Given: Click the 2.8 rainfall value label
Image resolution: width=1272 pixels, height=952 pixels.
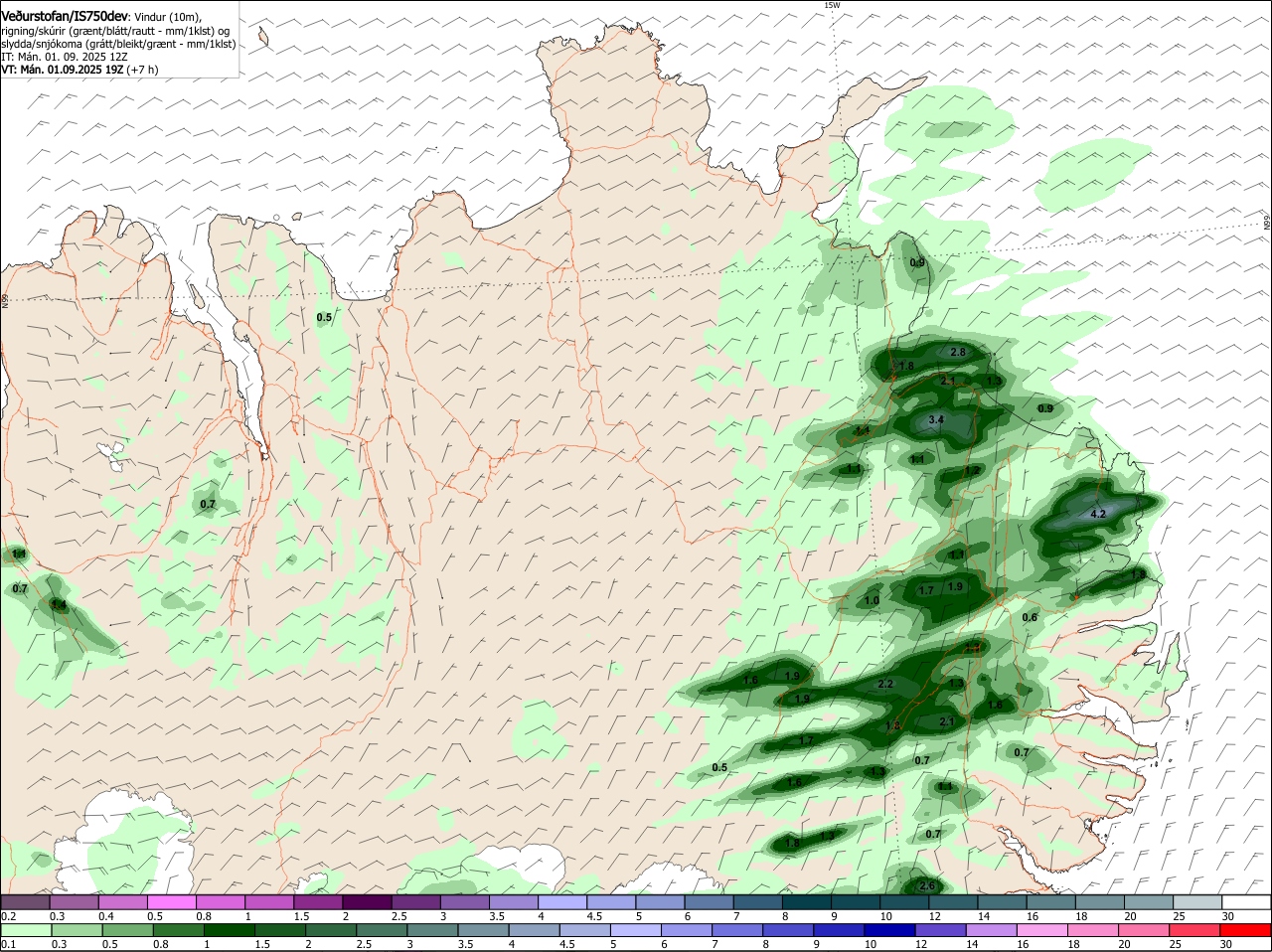Looking at the screenshot, I should [959, 353].
